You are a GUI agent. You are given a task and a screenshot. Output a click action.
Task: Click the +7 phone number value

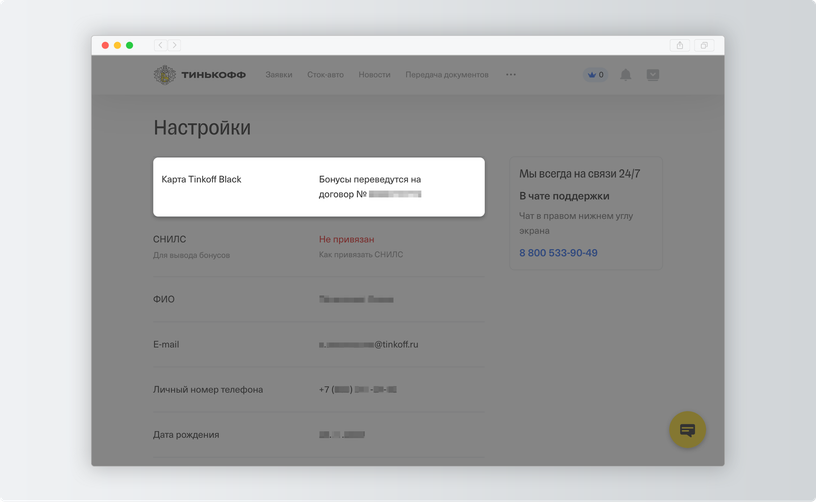pyautogui.click(x=358, y=390)
